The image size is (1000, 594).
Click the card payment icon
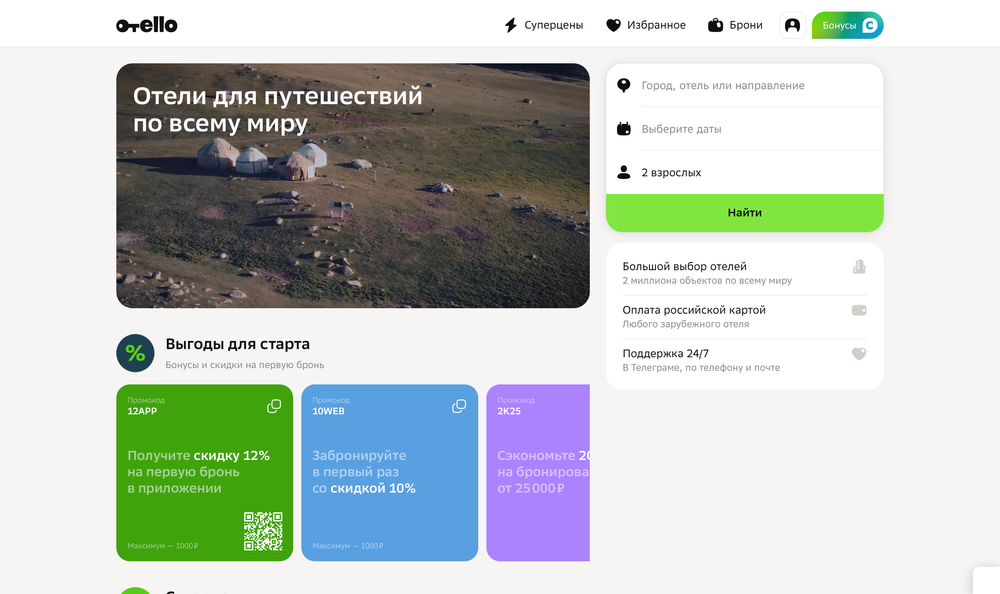pos(859,310)
